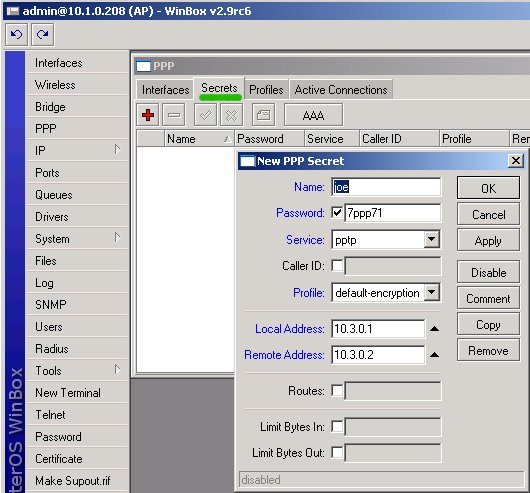
Task: Open SNMP in the sidebar menu
Action: [77, 304]
